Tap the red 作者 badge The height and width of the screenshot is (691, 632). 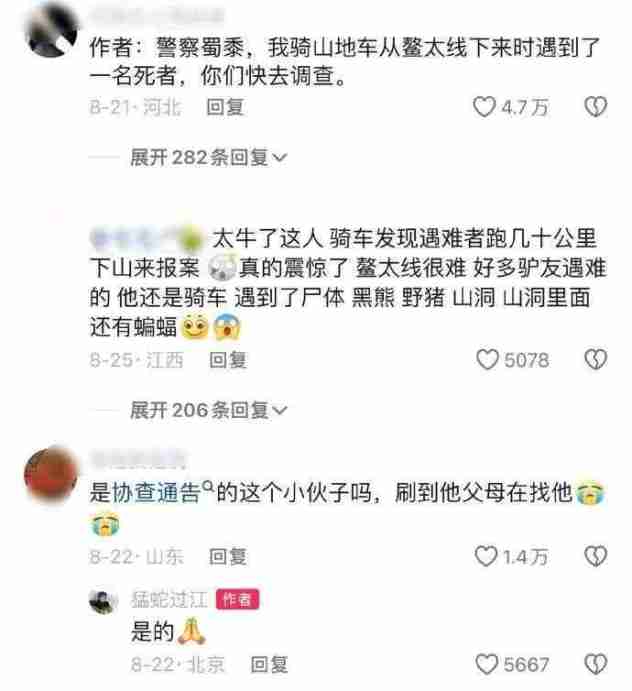click(237, 599)
